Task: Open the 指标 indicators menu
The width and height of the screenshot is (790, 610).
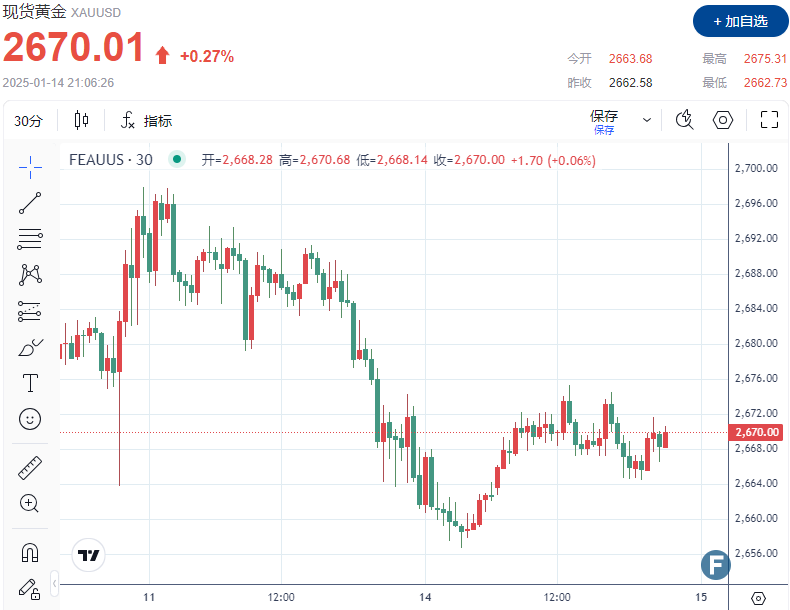Action: (x=147, y=121)
